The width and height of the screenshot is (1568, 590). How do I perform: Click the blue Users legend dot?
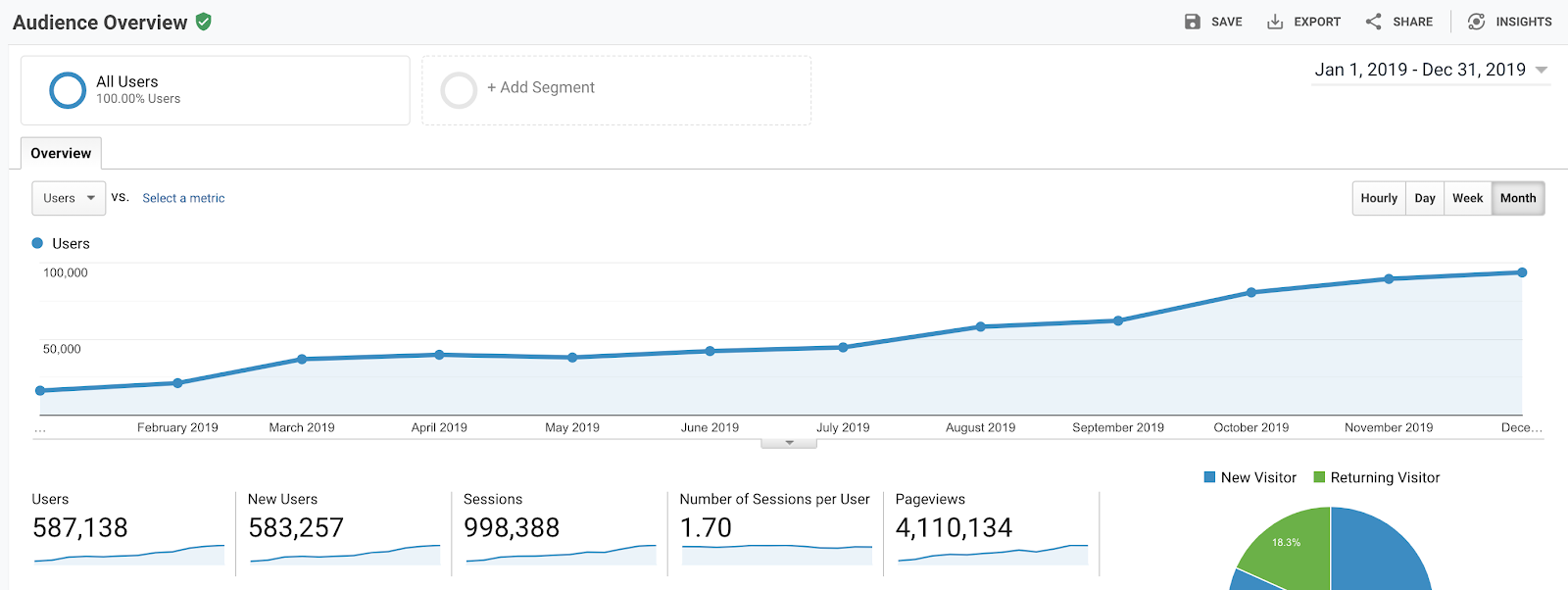tap(37, 243)
